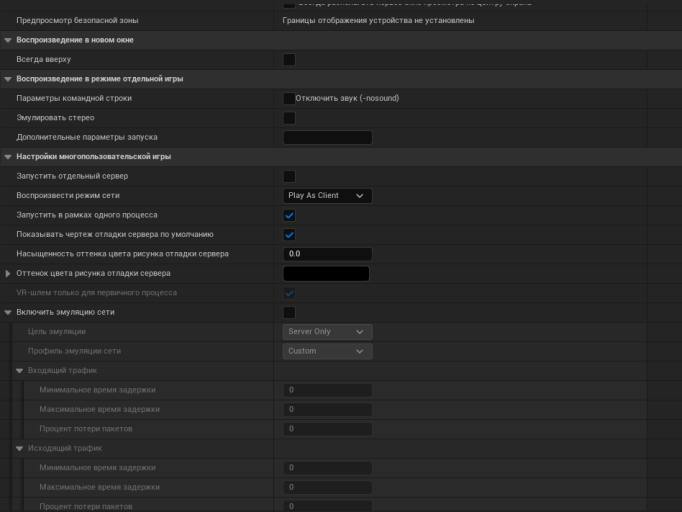The width and height of the screenshot is (682, 512).
Task: Click incoming 'Минимальное время задержки' field
Action: [x=328, y=390]
